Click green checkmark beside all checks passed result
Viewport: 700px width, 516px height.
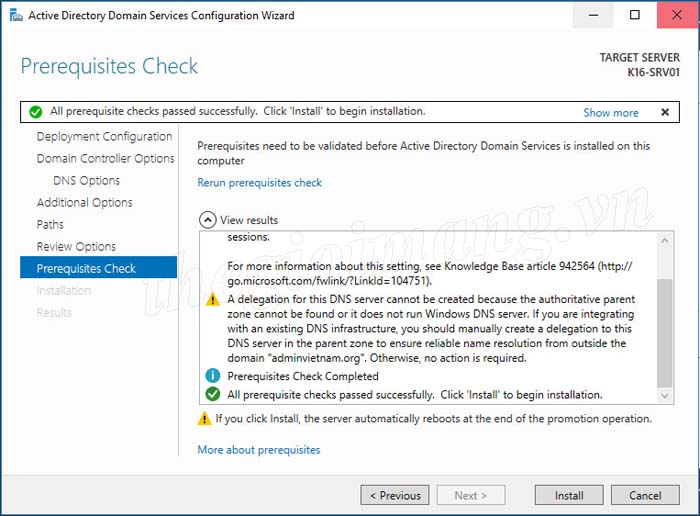[x=212, y=395]
